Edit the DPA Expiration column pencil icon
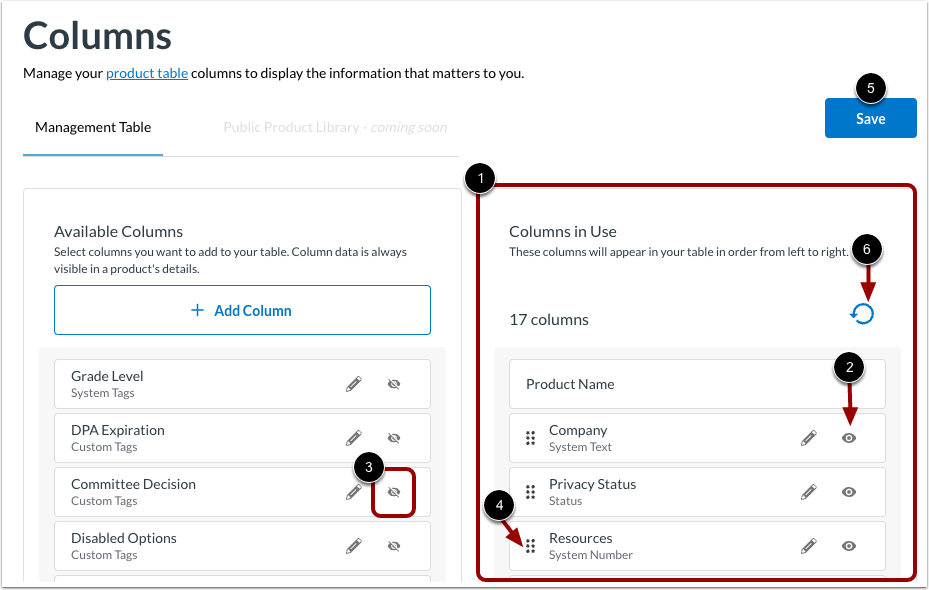This screenshot has width=929, height=590. coord(354,438)
